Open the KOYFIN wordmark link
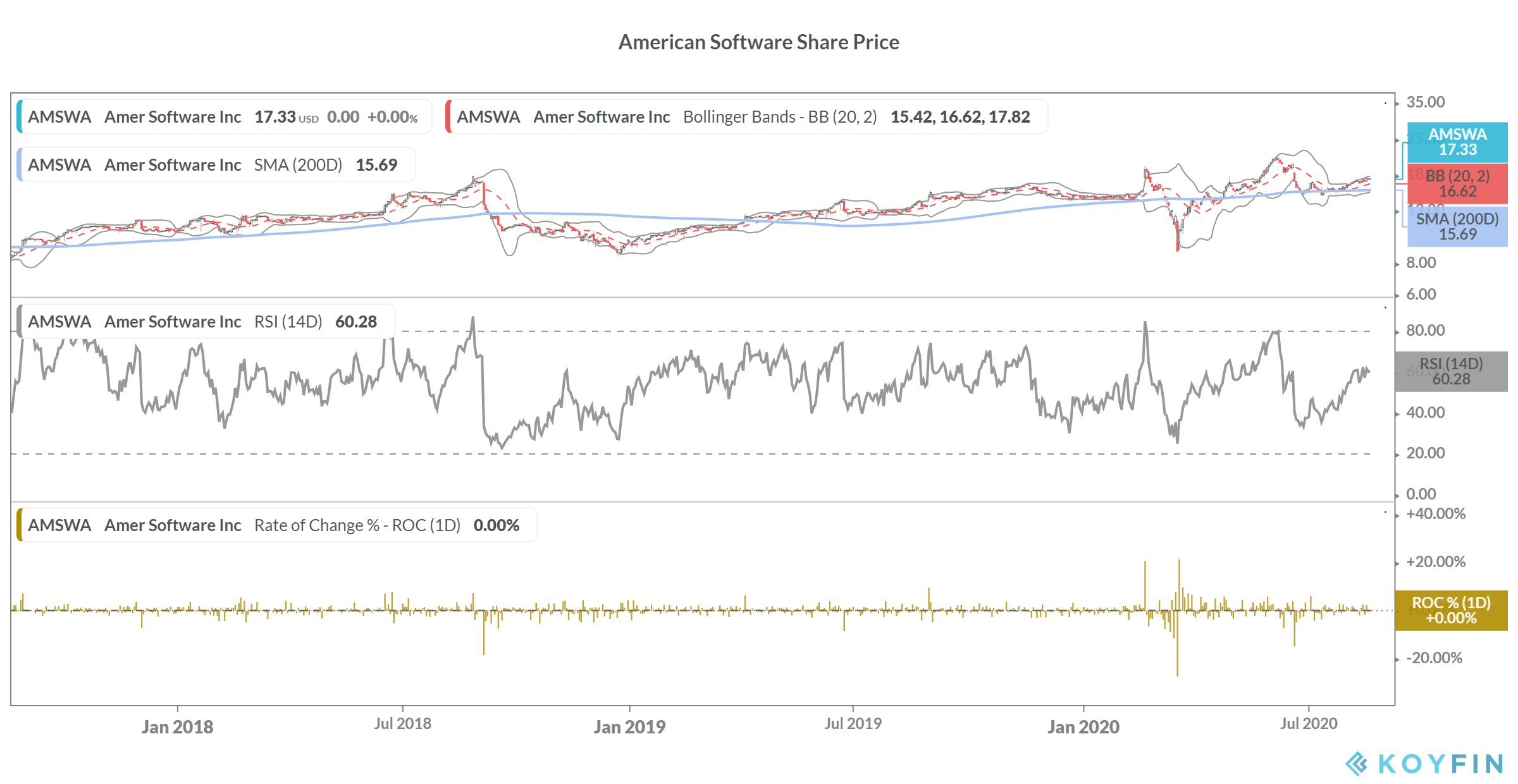The image size is (1518, 784). coord(1441,764)
